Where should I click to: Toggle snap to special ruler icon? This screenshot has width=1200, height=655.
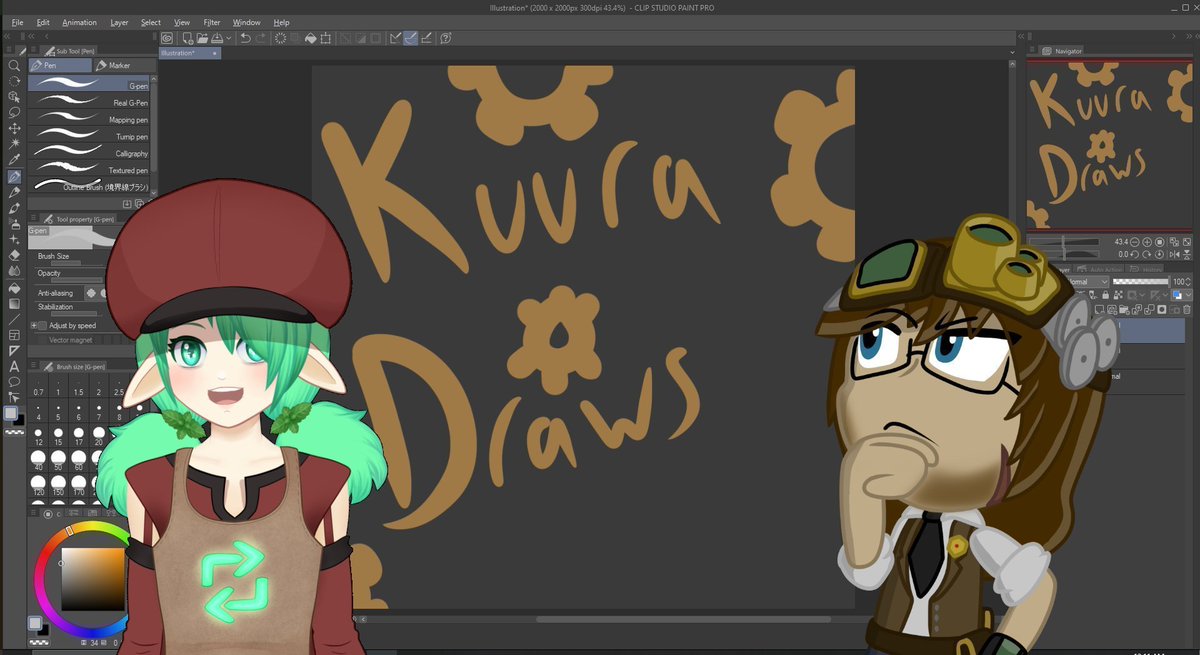coord(411,38)
